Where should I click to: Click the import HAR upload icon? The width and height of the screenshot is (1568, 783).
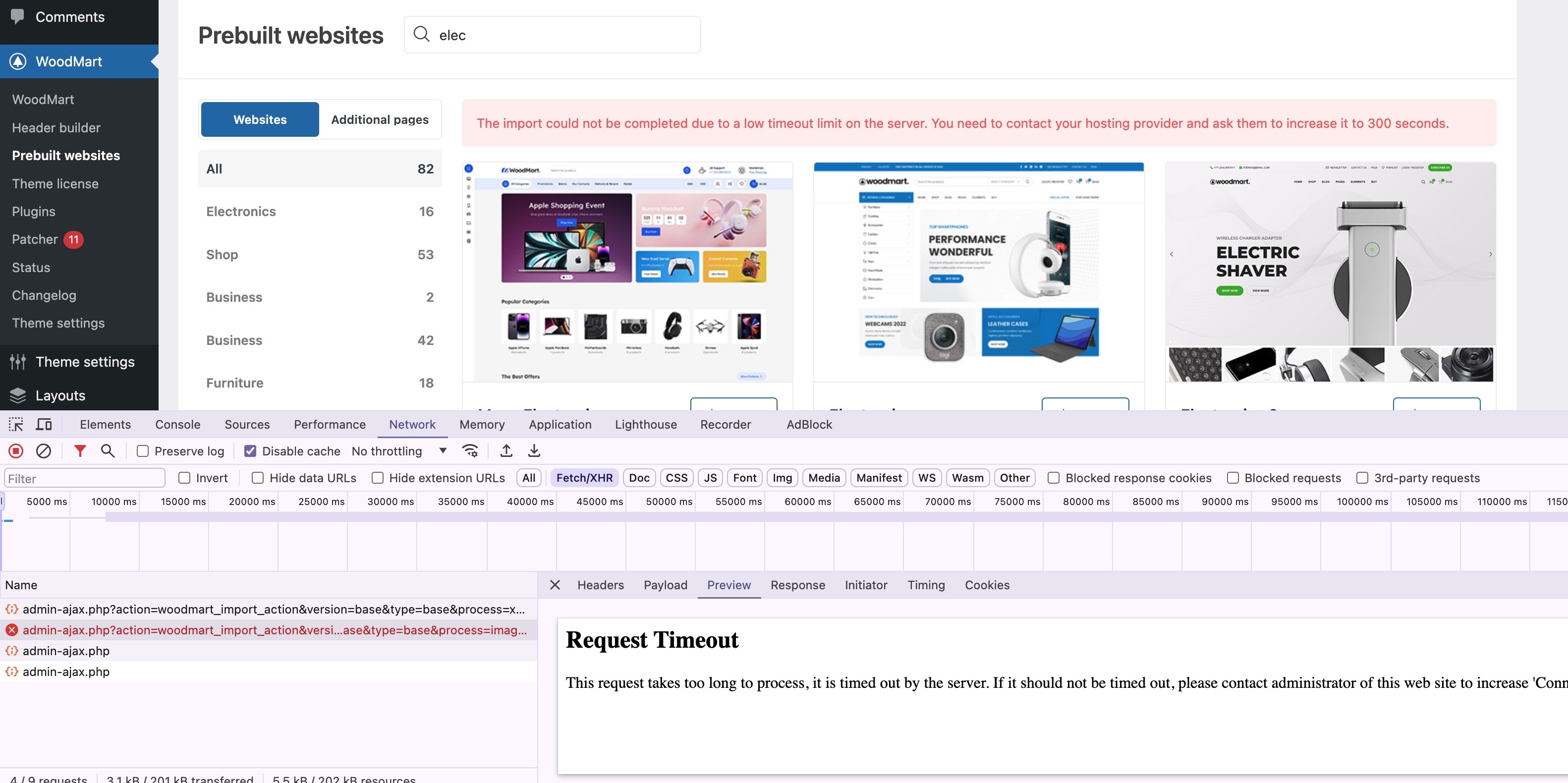coord(506,450)
